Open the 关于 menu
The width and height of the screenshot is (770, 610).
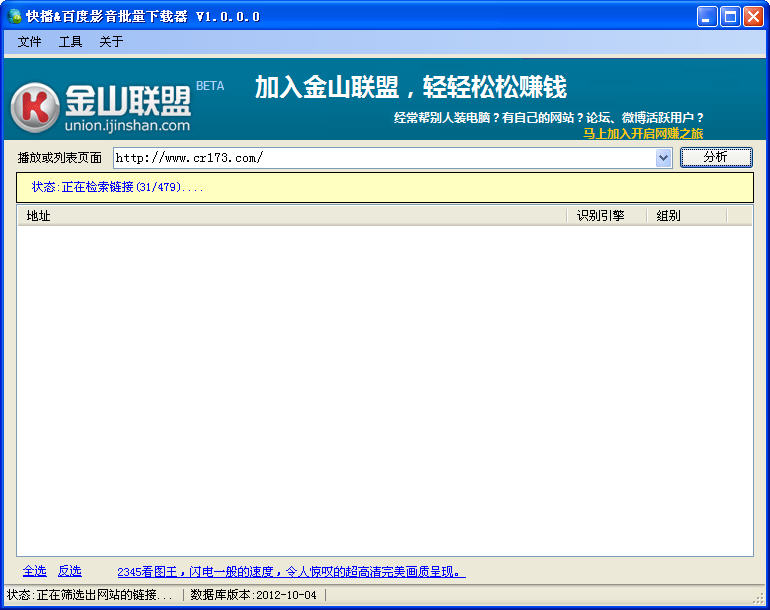click(111, 42)
